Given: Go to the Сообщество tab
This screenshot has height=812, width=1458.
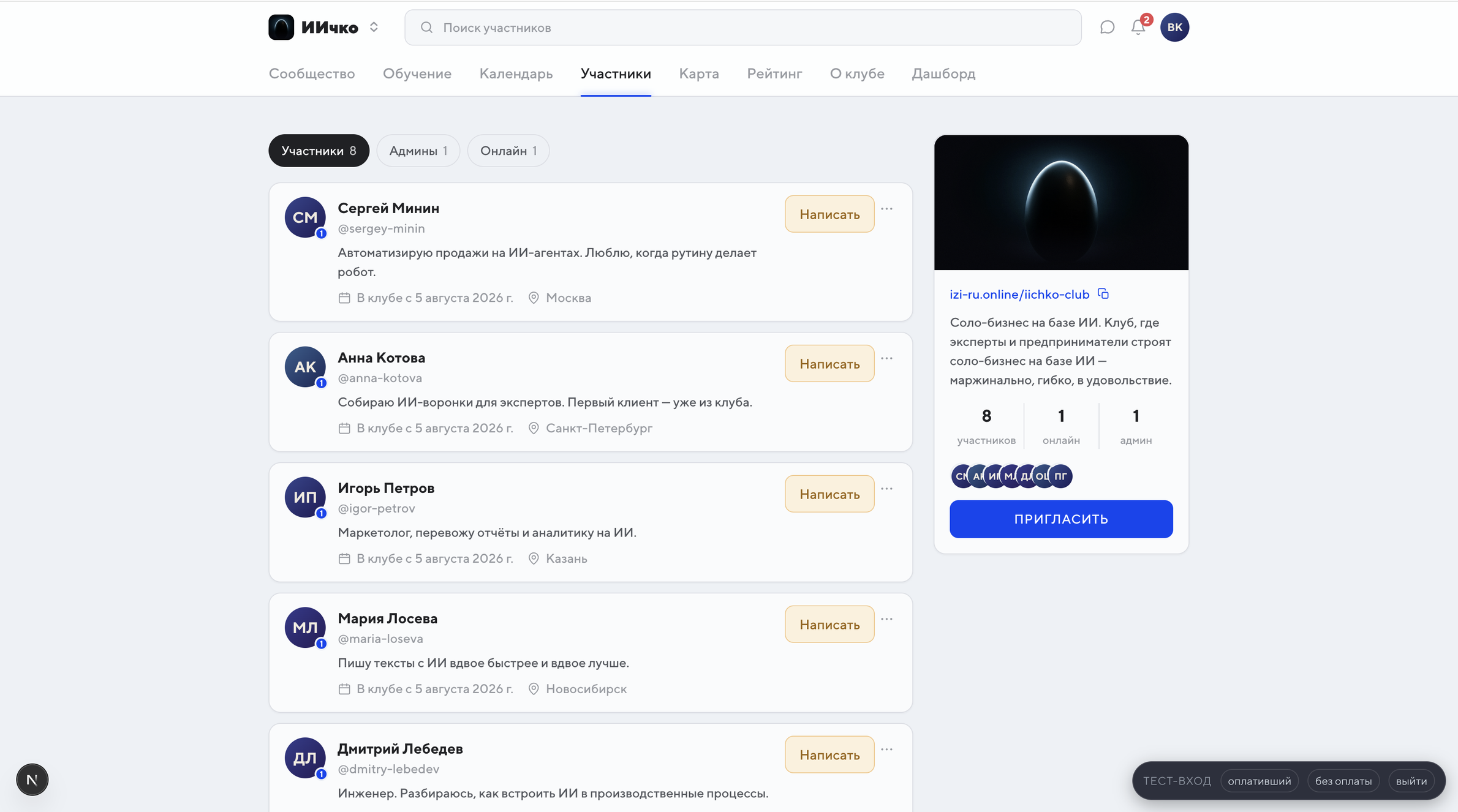Looking at the screenshot, I should tap(312, 73).
